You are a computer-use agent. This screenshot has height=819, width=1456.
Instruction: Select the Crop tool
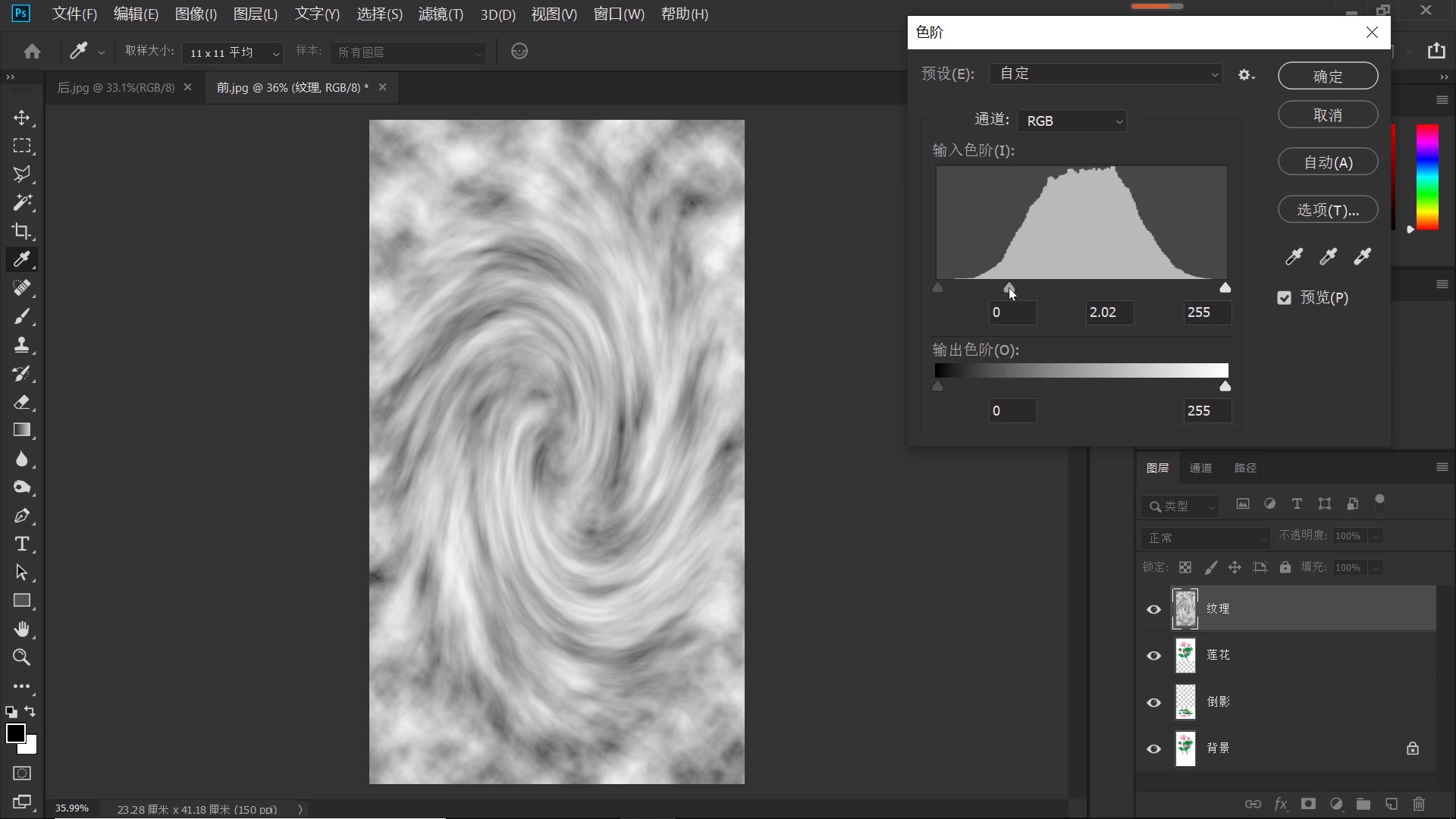22,231
